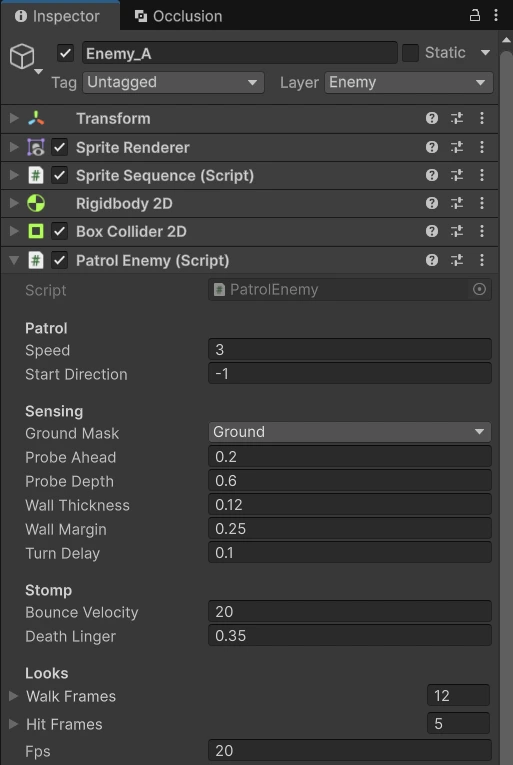The image size is (513, 765).
Task: Click the Probe Ahead value field
Action: coord(349,457)
